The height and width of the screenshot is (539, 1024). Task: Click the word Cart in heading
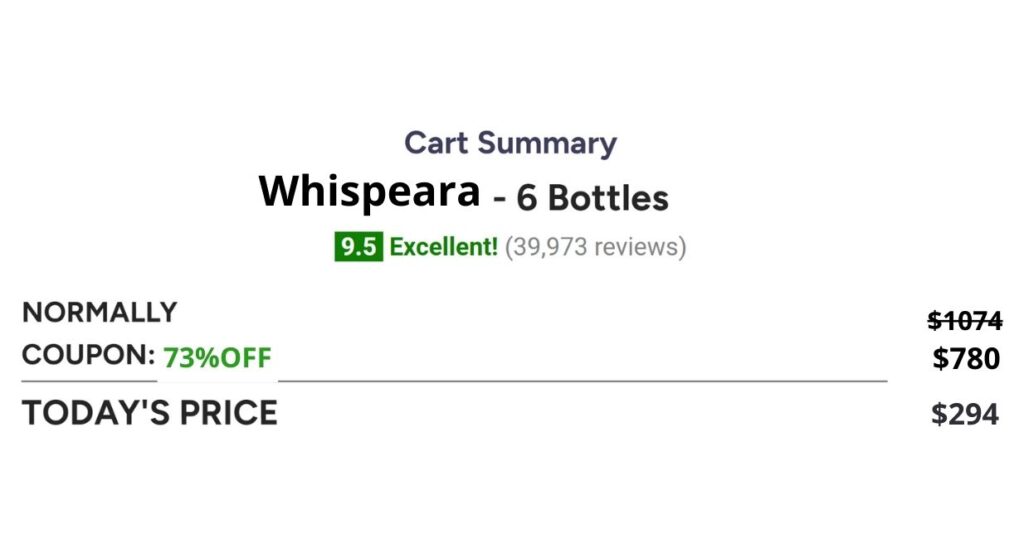(436, 143)
